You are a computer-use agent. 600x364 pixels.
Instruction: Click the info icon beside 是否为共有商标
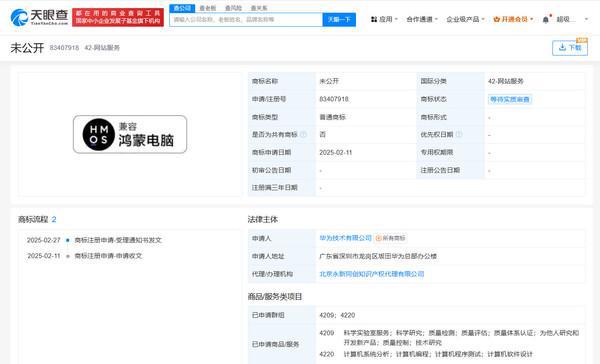[303, 134]
